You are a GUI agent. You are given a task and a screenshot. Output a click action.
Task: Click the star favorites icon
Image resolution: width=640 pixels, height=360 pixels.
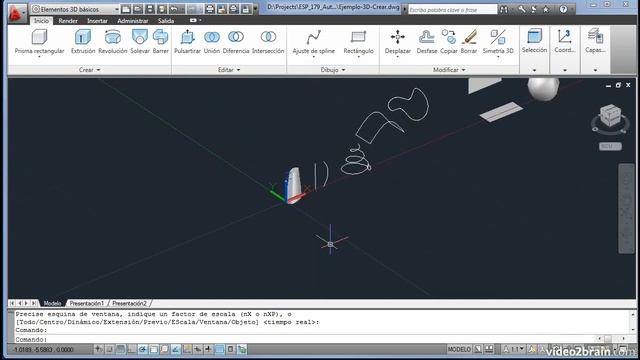(546, 9)
